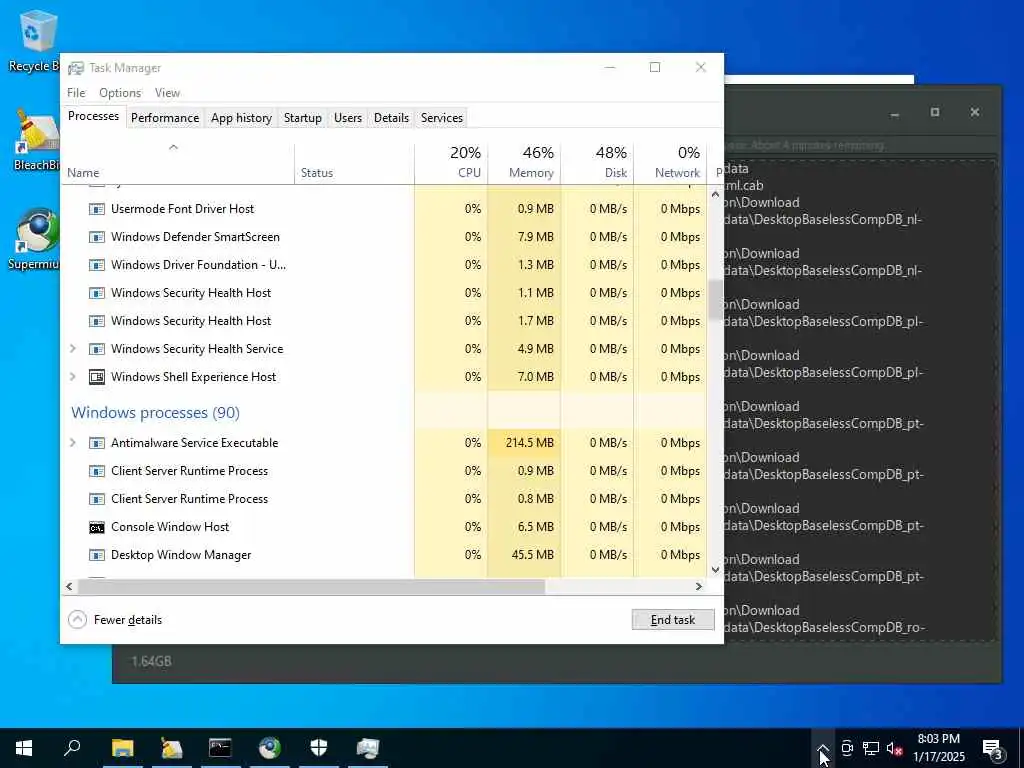Screen dimensions: 1024x768
Task: Click the network status tray icon
Action: (871, 748)
